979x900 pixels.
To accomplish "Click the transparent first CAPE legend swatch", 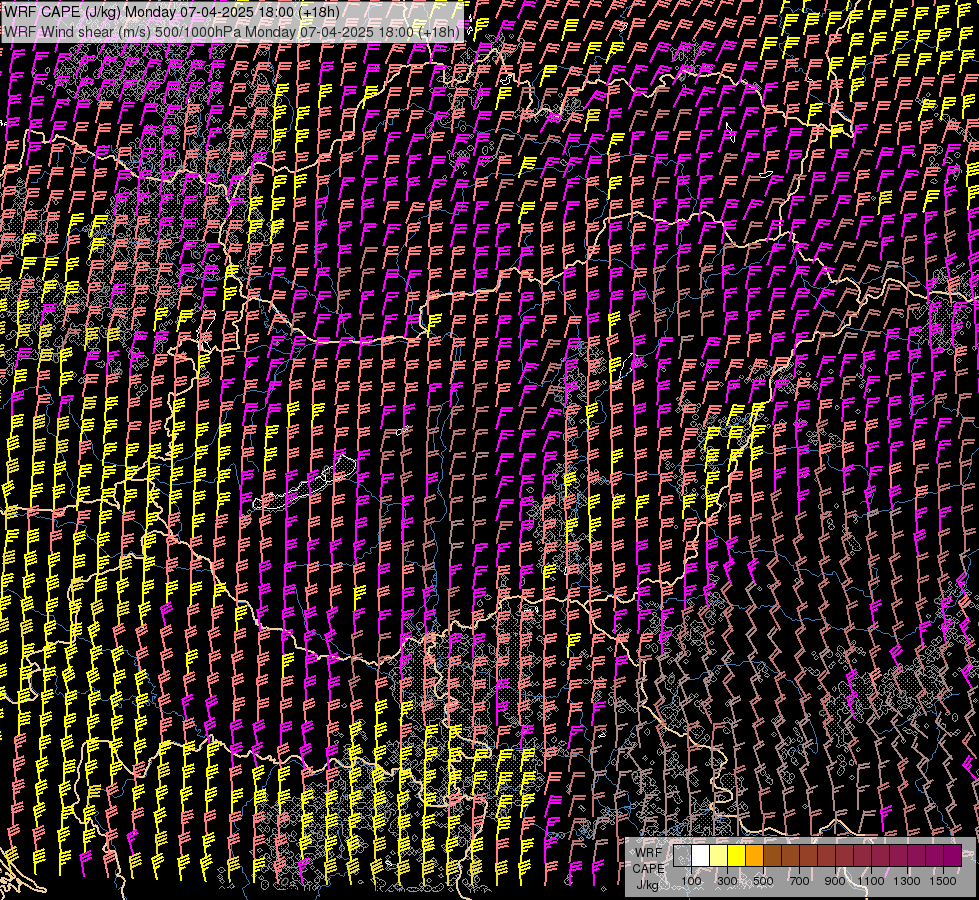I will [x=682, y=856].
